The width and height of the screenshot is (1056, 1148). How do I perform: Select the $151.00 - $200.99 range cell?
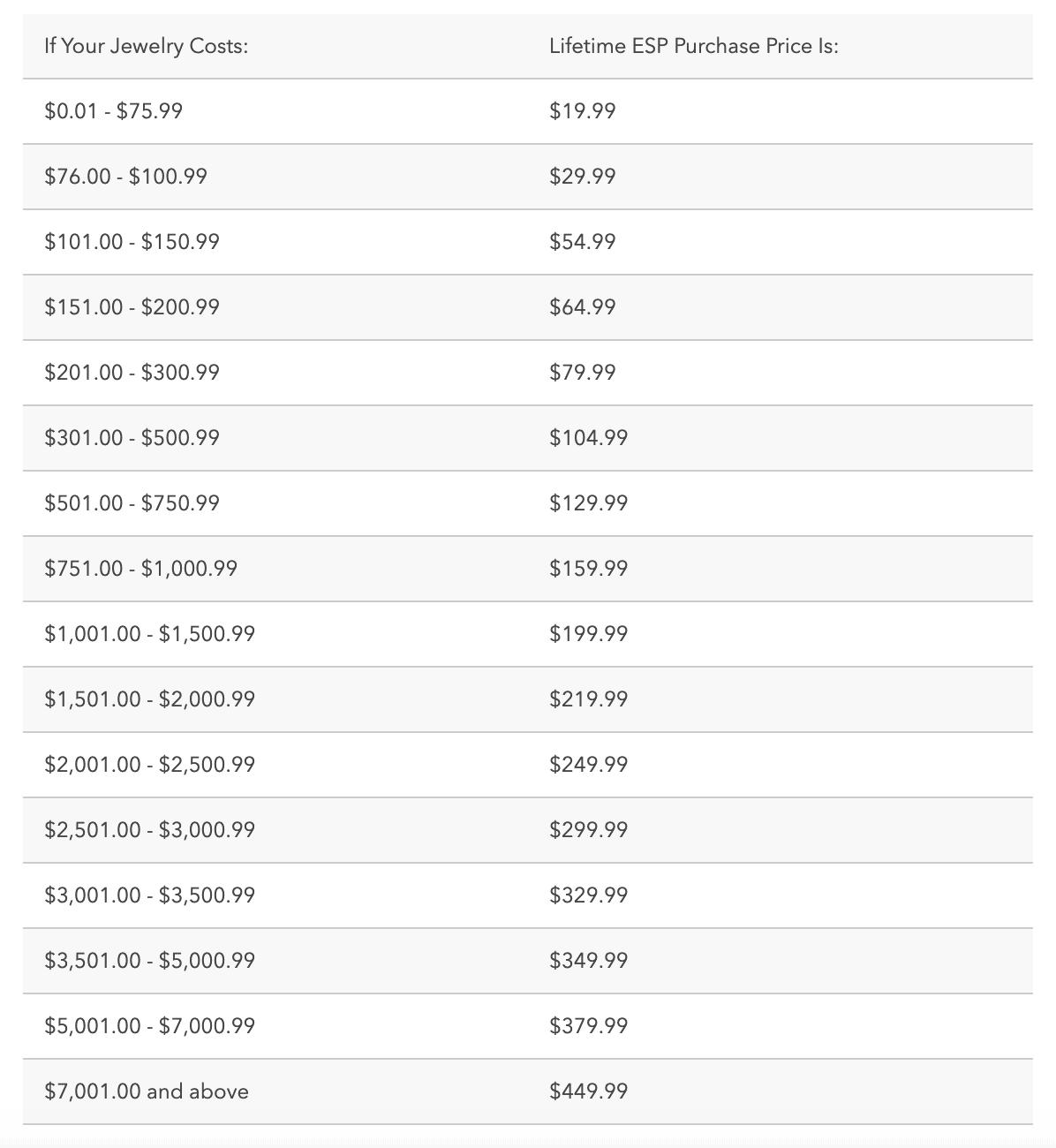[132, 307]
